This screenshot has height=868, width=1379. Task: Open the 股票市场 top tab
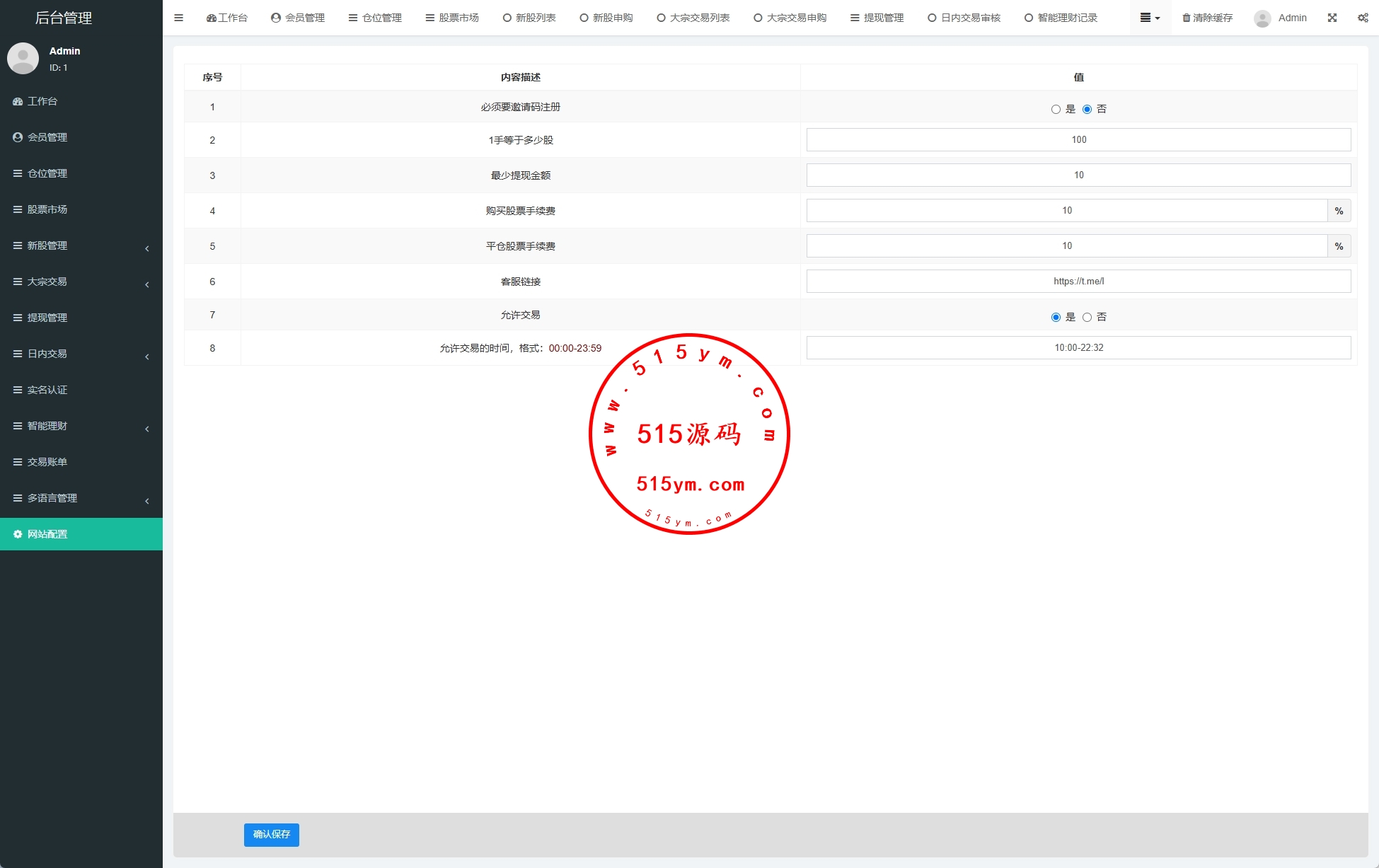click(x=452, y=18)
